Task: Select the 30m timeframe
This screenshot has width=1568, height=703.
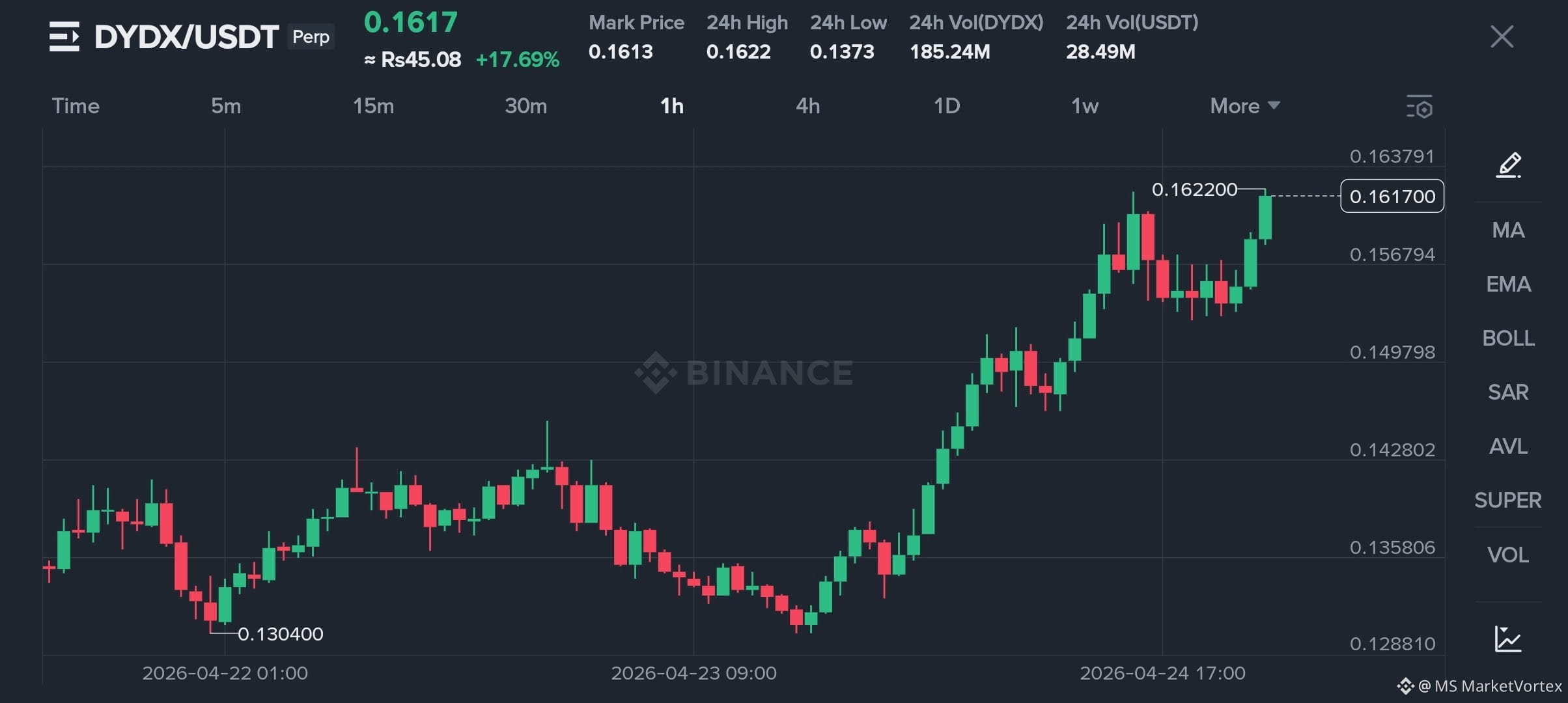Action: click(525, 106)
